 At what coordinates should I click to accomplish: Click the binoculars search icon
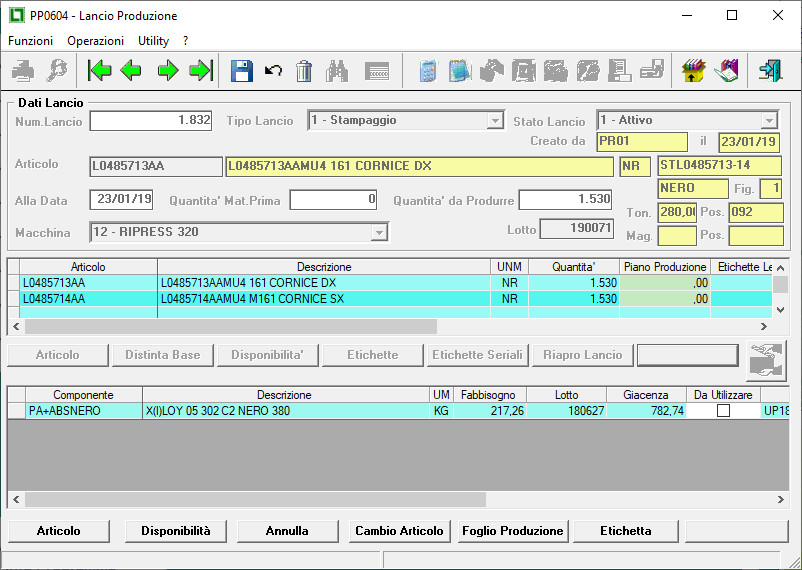pos(337,70)
